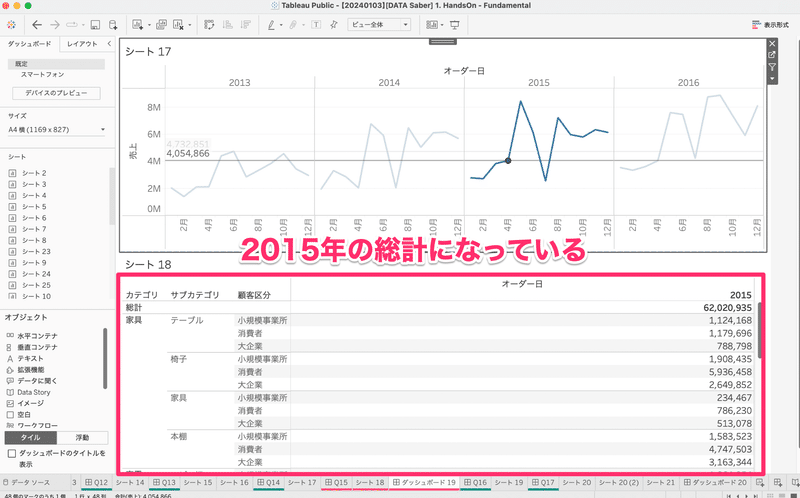Click the 2015 column header in Sheet 18
Image resolution: width=800 pixels, height=498 pixels.
740,295
